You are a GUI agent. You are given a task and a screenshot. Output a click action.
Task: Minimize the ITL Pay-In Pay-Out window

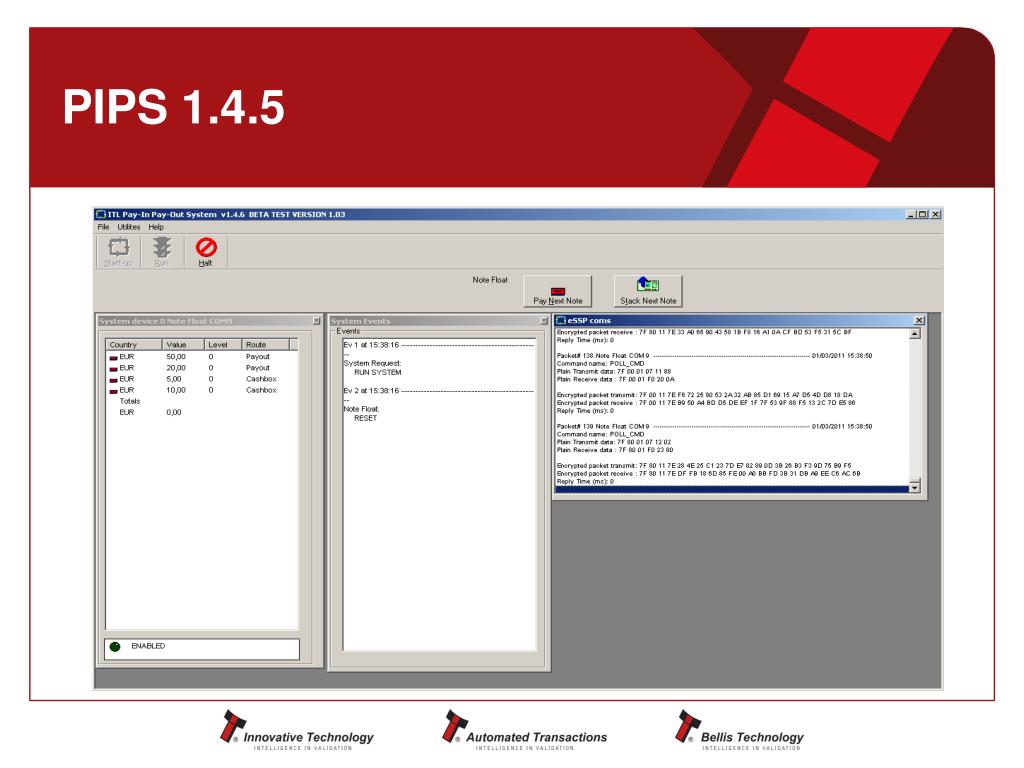tap(910, 214)
